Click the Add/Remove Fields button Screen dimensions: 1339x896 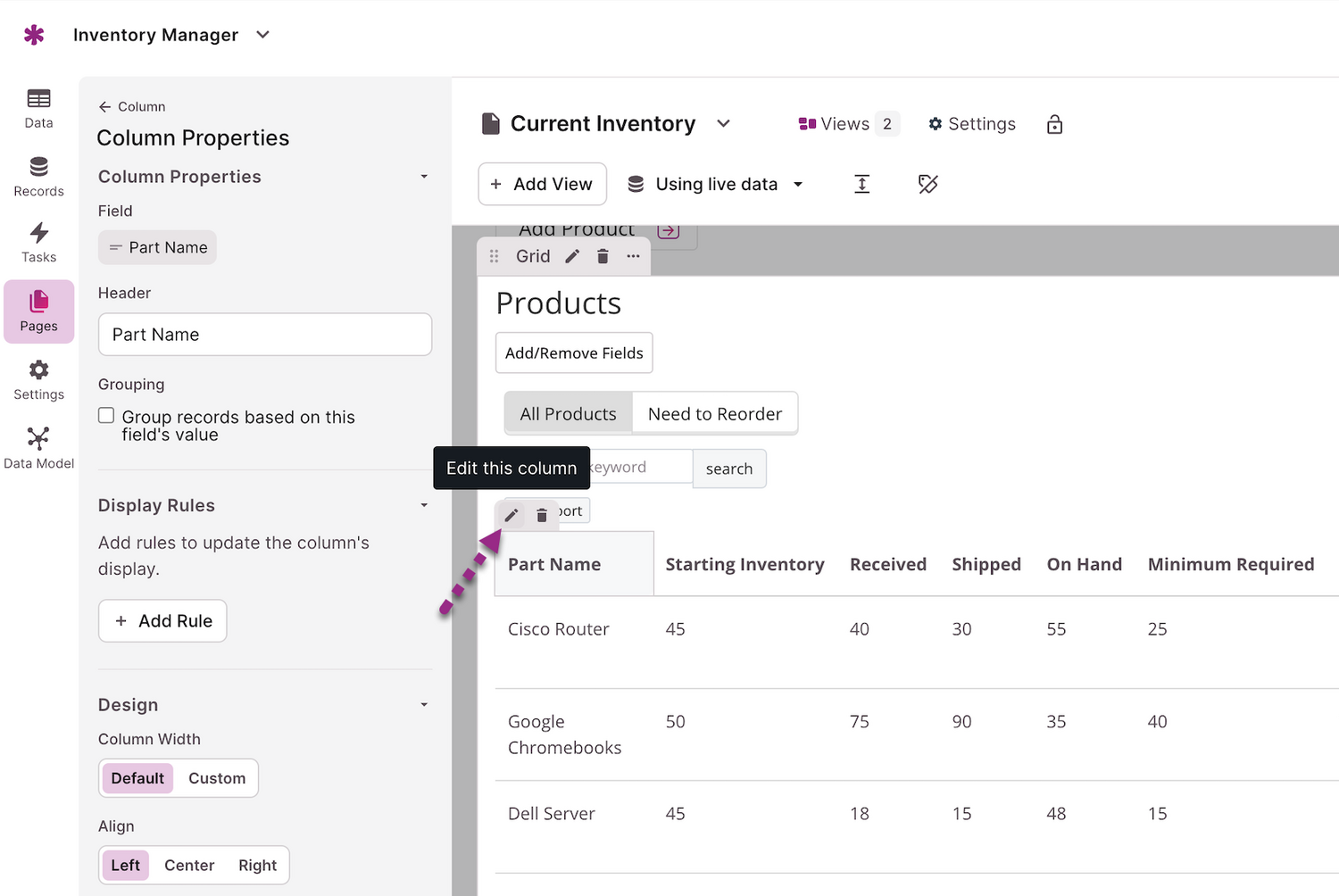[574, 353]
